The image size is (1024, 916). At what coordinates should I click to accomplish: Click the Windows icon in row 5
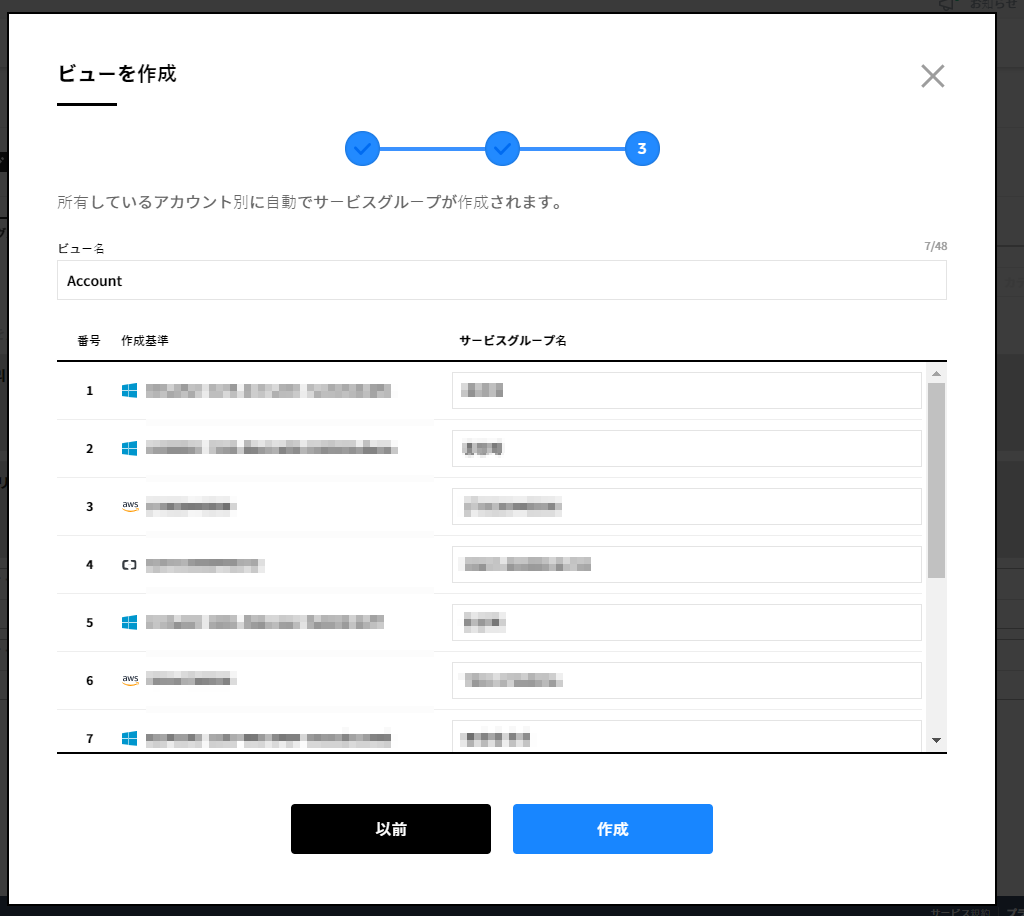pos(129,622)
